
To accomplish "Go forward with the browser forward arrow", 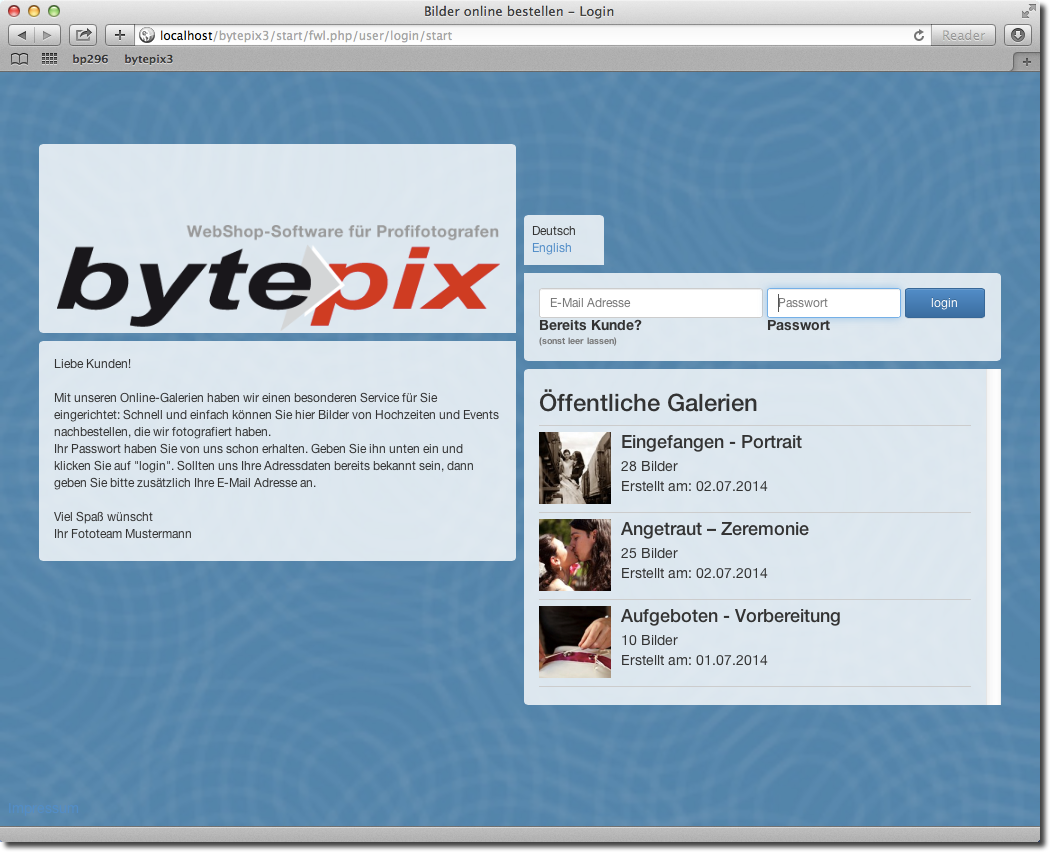I will point(47,35).
